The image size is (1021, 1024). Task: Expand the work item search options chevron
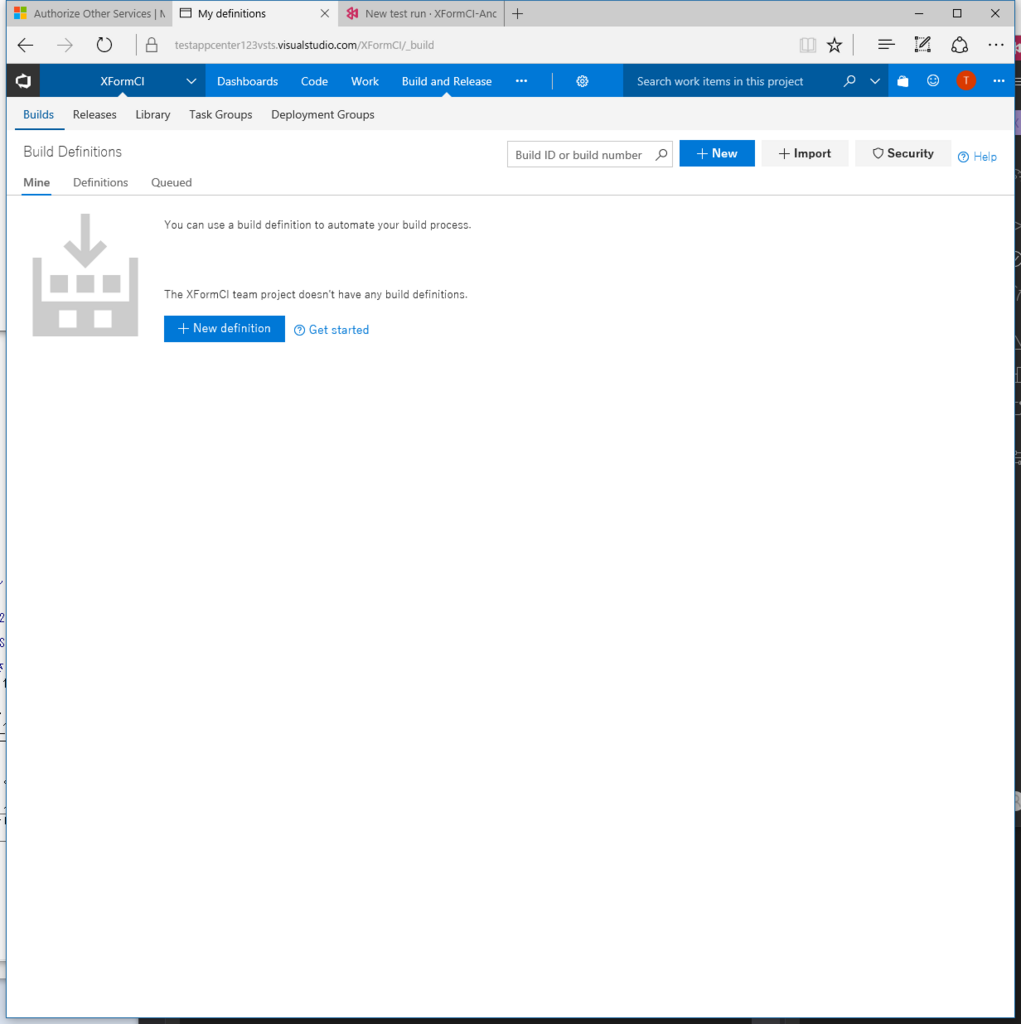click(875, 81)
